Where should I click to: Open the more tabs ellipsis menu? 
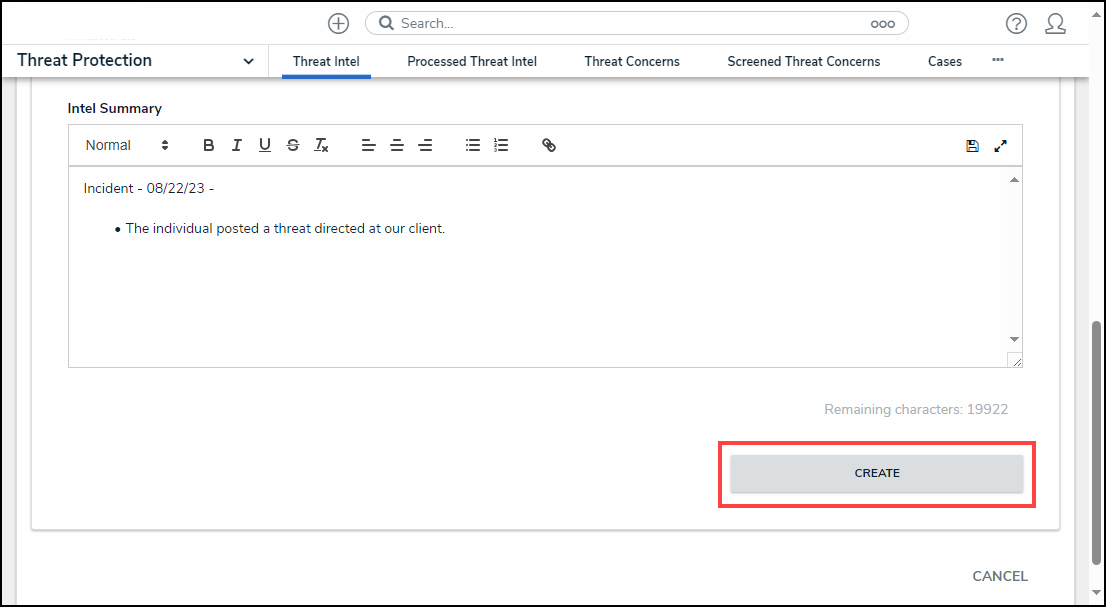coord(997,60)
